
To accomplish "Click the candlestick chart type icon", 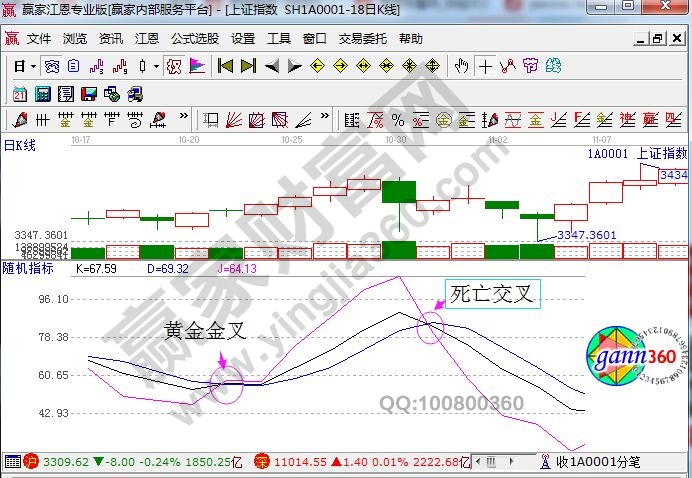I will tap(142, 67).
